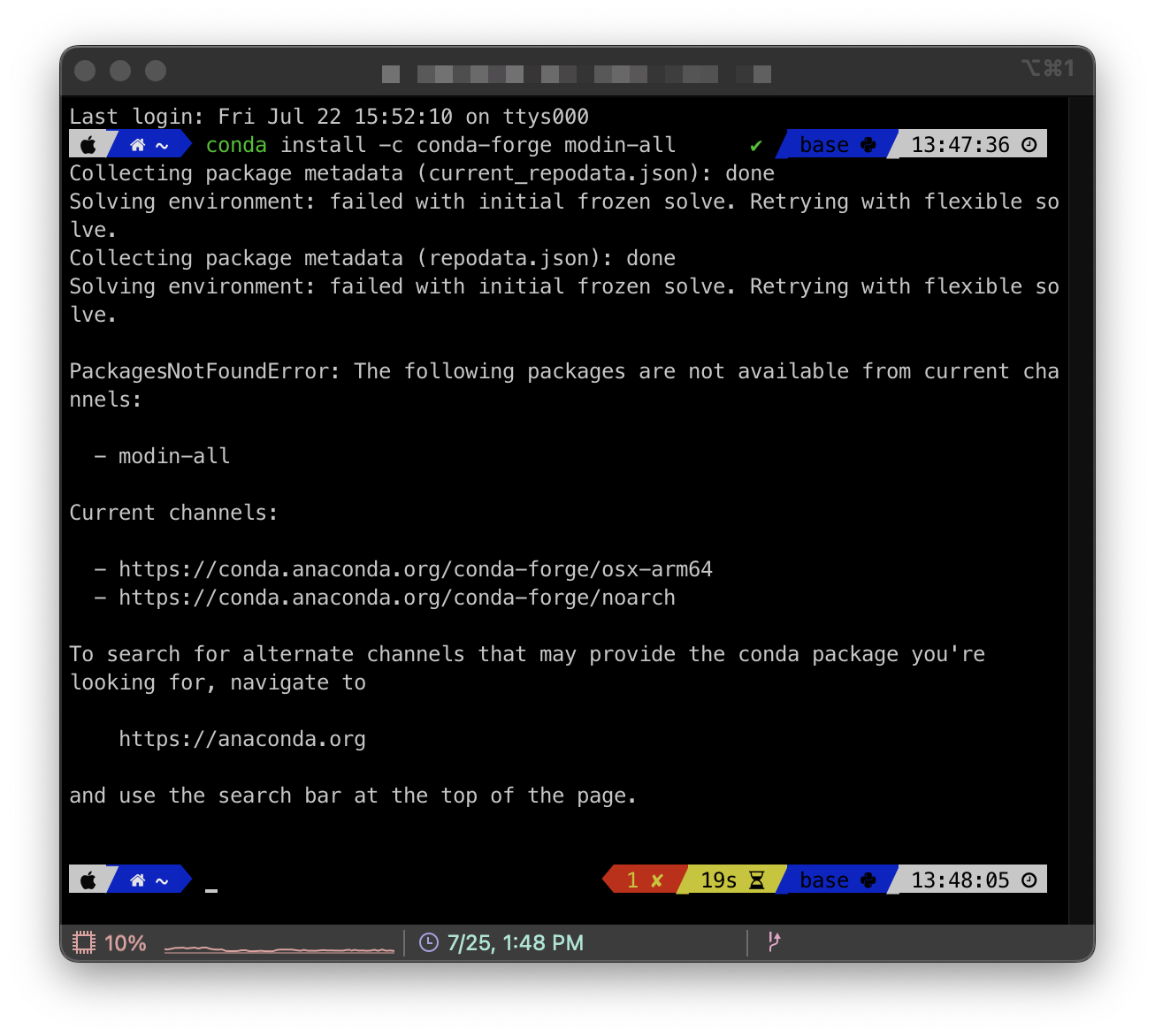Click the git branch icon in the status bar

click(774, 942)
